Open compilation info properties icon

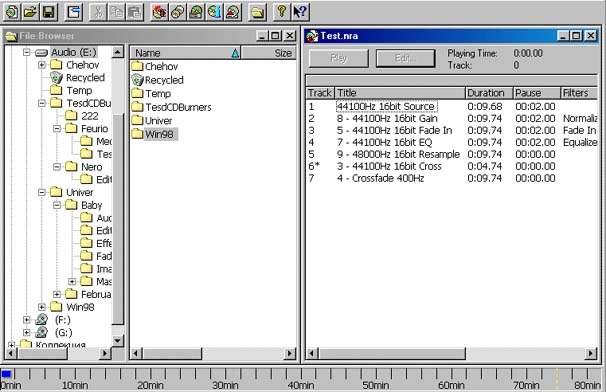point(73,12)
